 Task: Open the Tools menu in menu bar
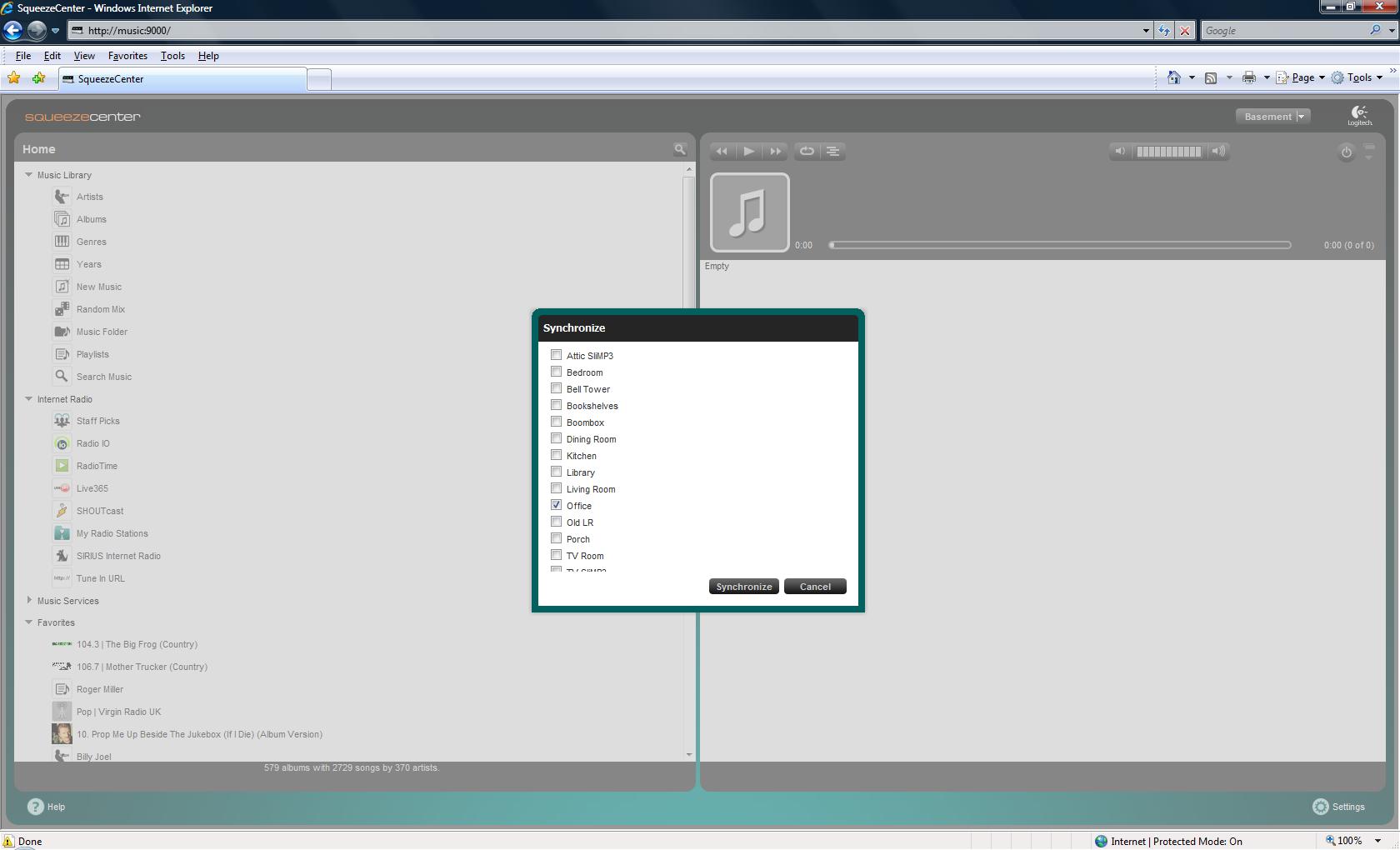[x=172, y=56]
